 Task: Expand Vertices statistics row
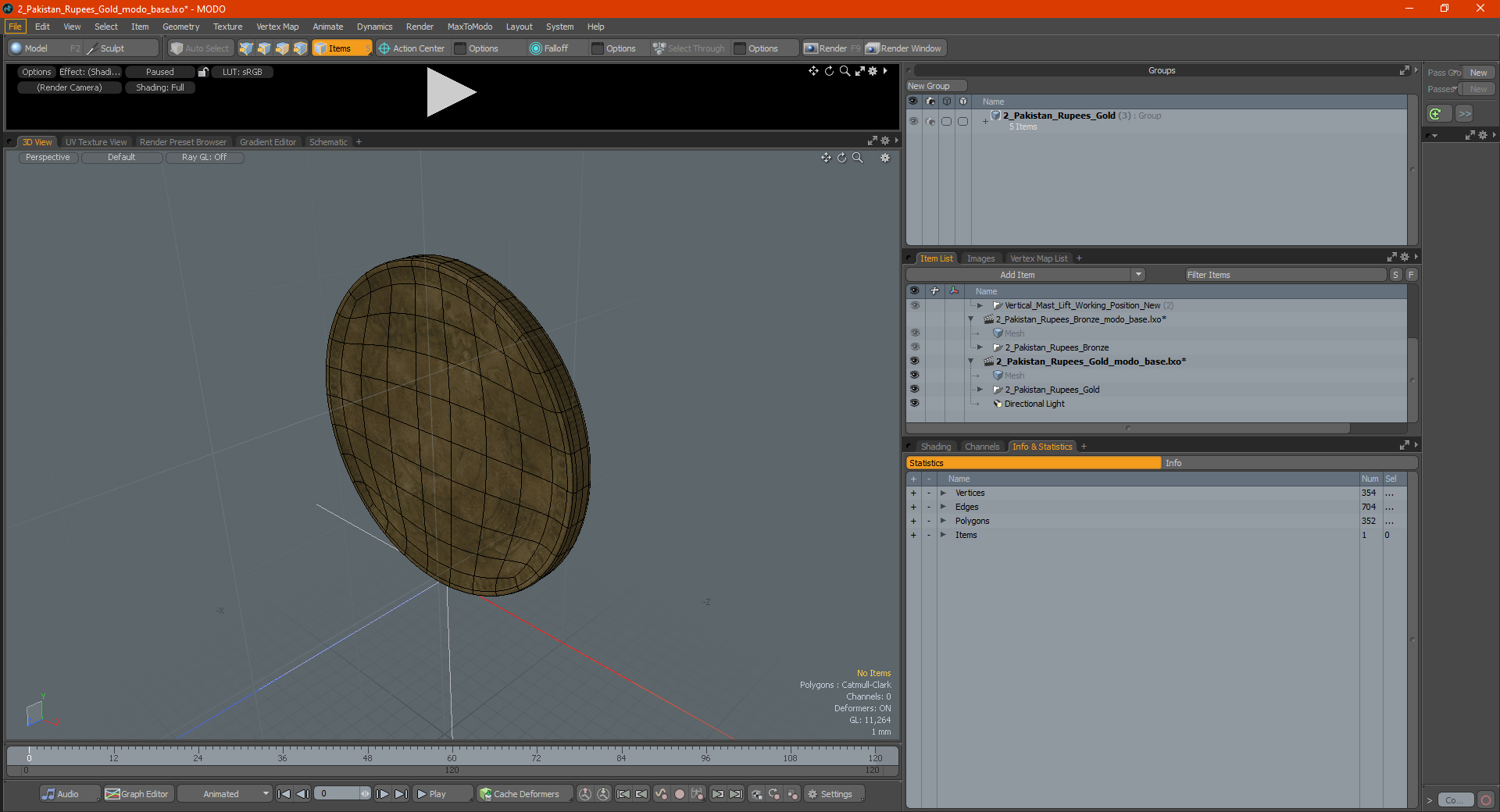click(943, 493)
